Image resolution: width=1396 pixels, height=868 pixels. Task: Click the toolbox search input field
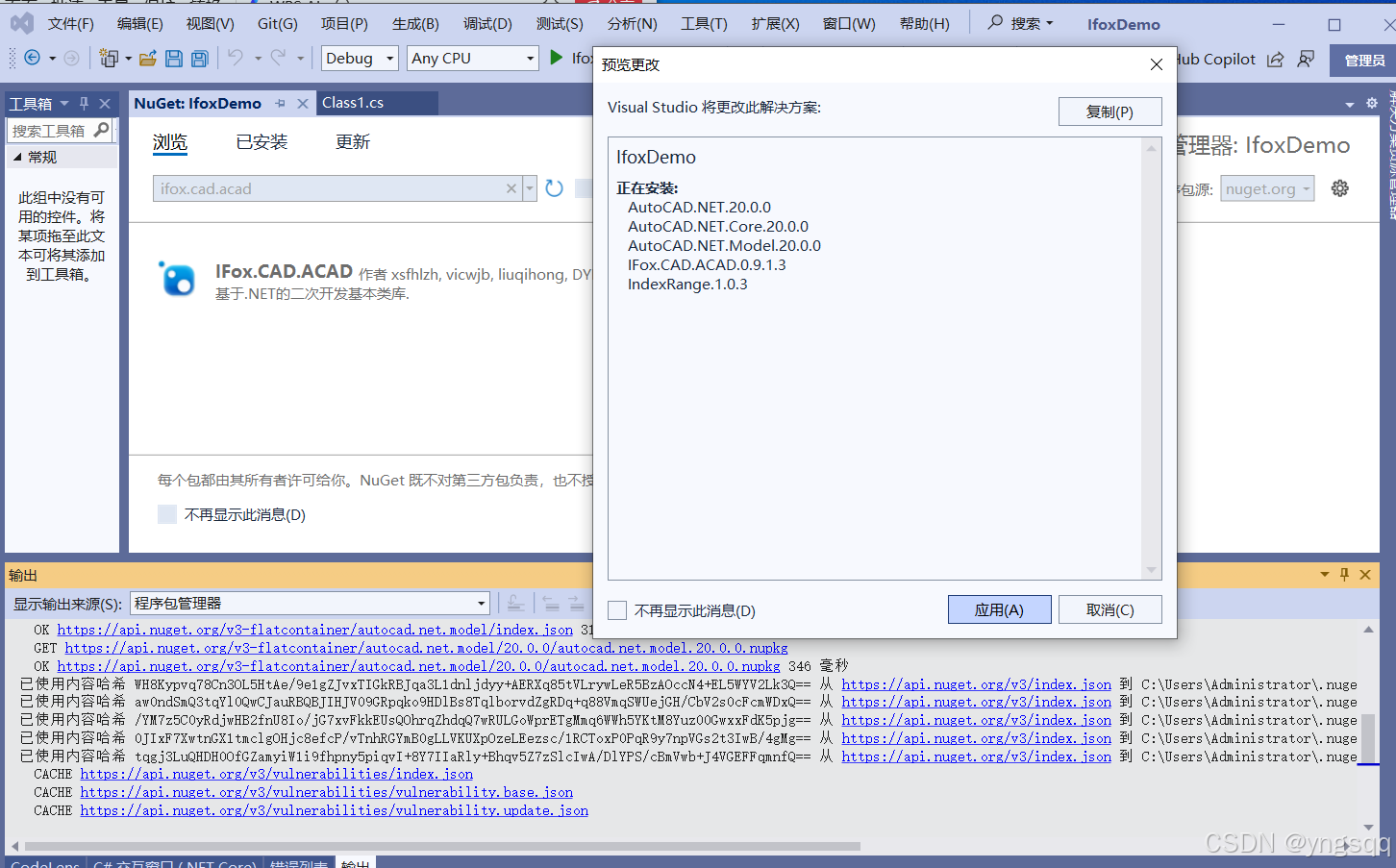pyautogui.click(x=50, y=130)
